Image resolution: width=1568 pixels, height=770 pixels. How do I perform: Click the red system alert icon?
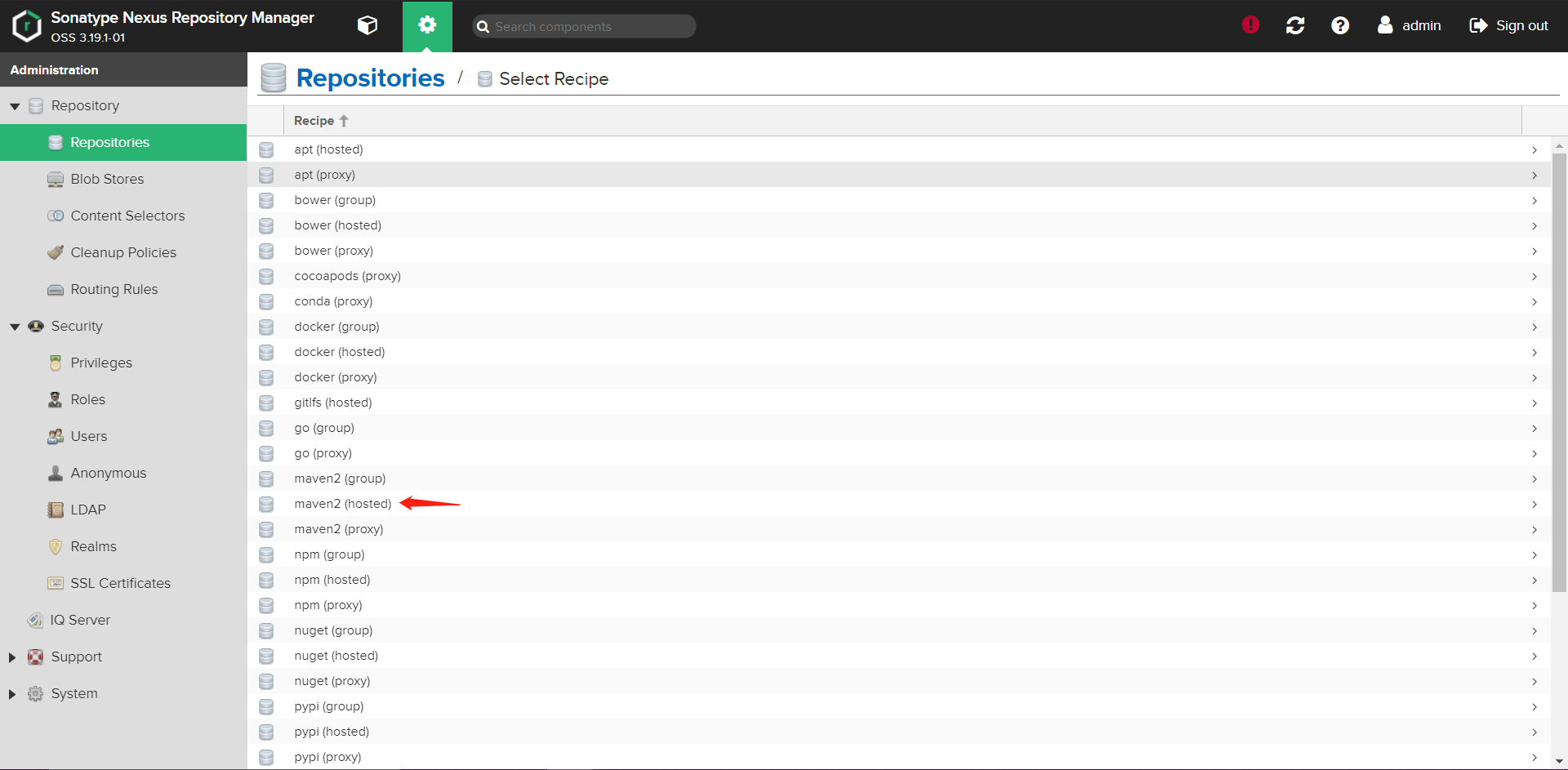tap(1250, 25)
